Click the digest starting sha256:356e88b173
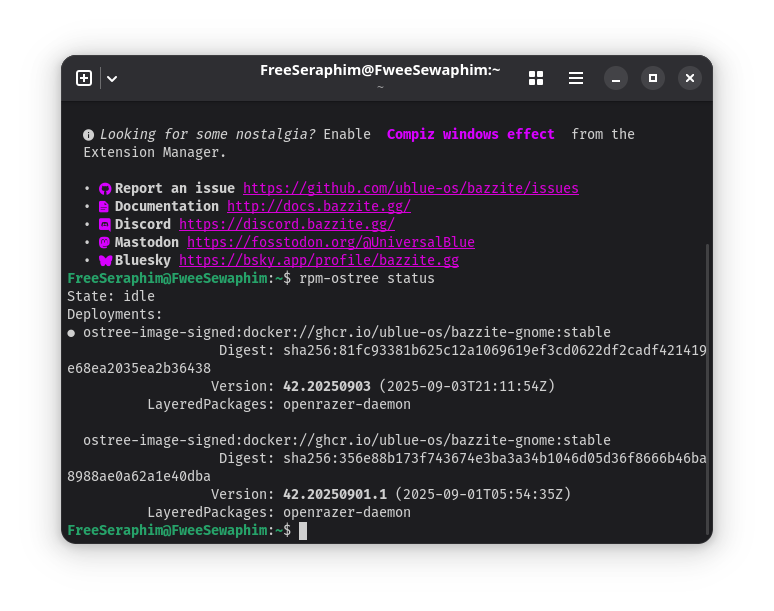Image resolution: width=774 pixels, height=611 pixels. coord(387,467)
